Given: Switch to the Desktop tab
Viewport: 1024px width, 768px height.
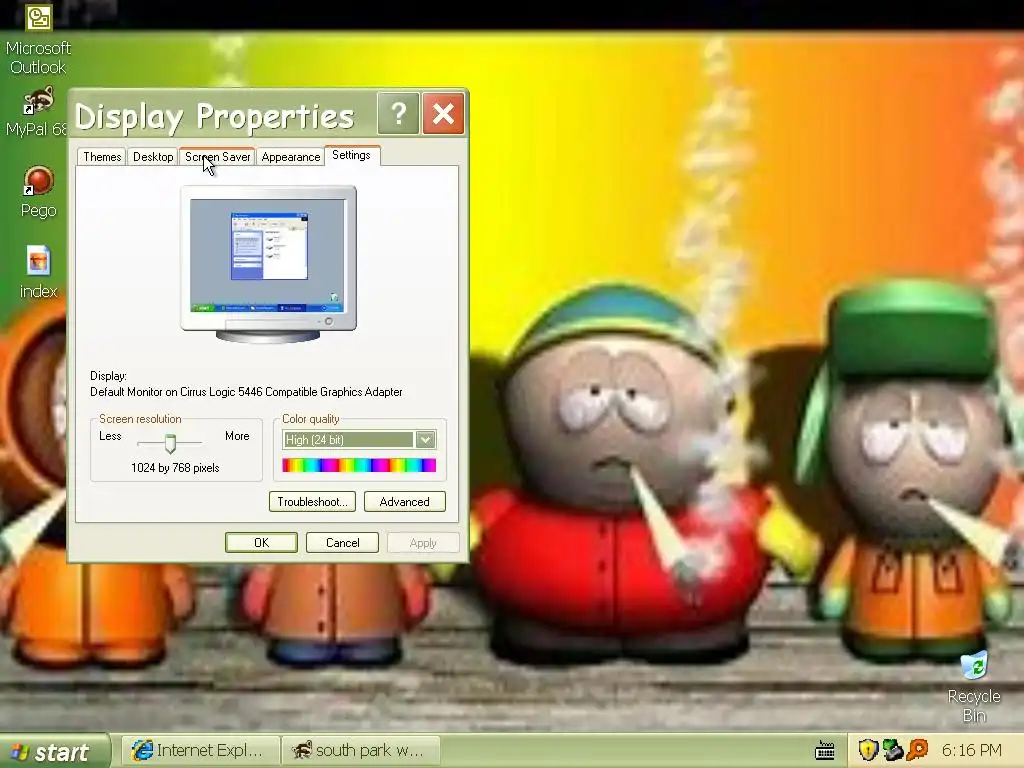Looking at the screenshot, I should click(153, 157).
